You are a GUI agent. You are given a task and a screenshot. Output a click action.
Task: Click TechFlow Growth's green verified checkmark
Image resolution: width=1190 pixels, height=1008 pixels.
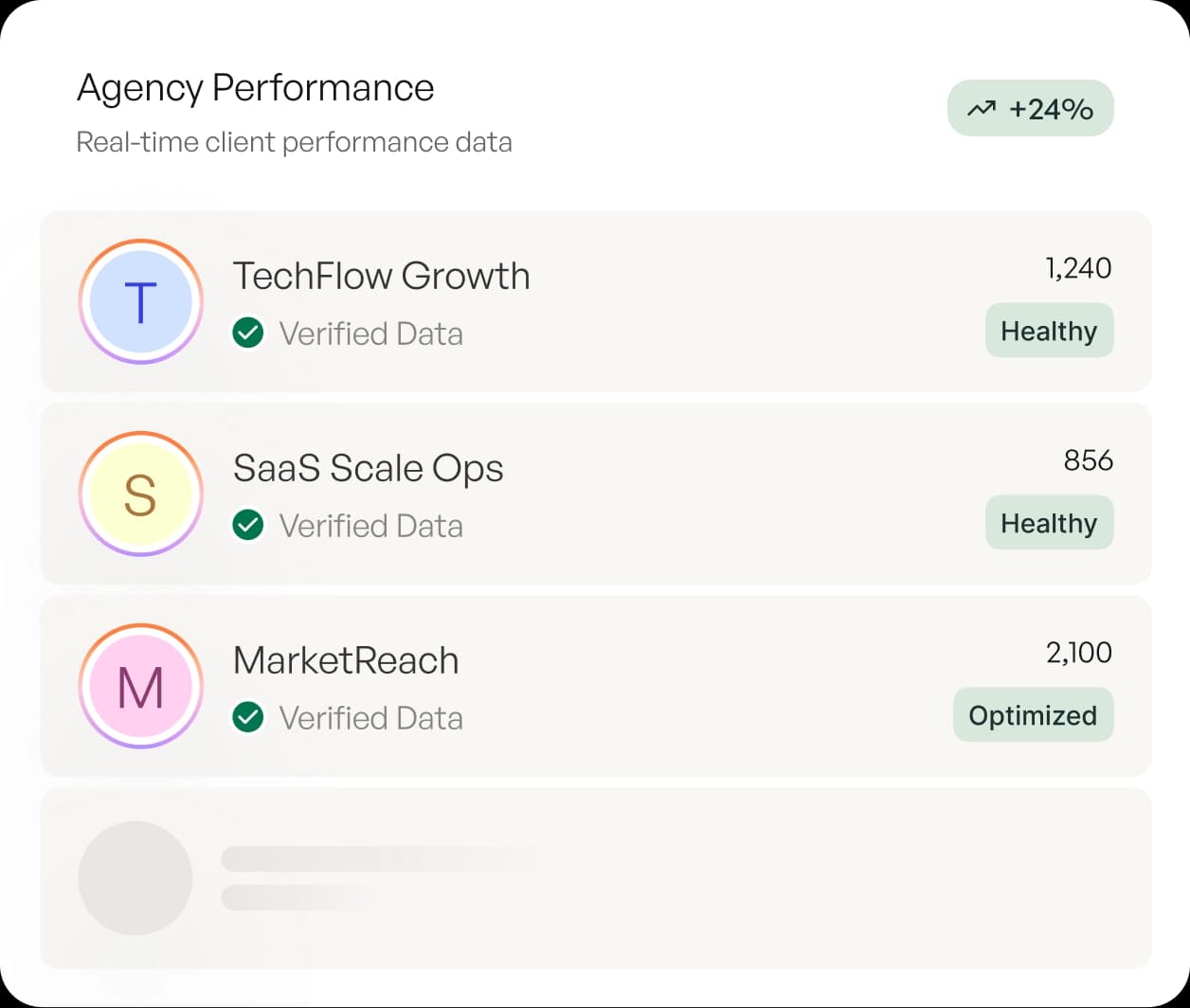(x=248, y=333)
